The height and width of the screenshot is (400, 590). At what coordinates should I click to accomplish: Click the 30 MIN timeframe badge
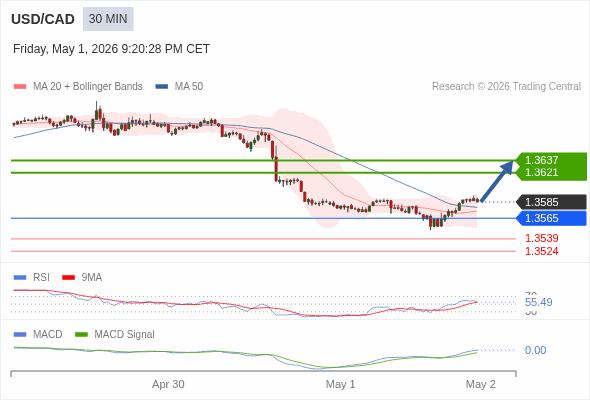coord(108,19)
